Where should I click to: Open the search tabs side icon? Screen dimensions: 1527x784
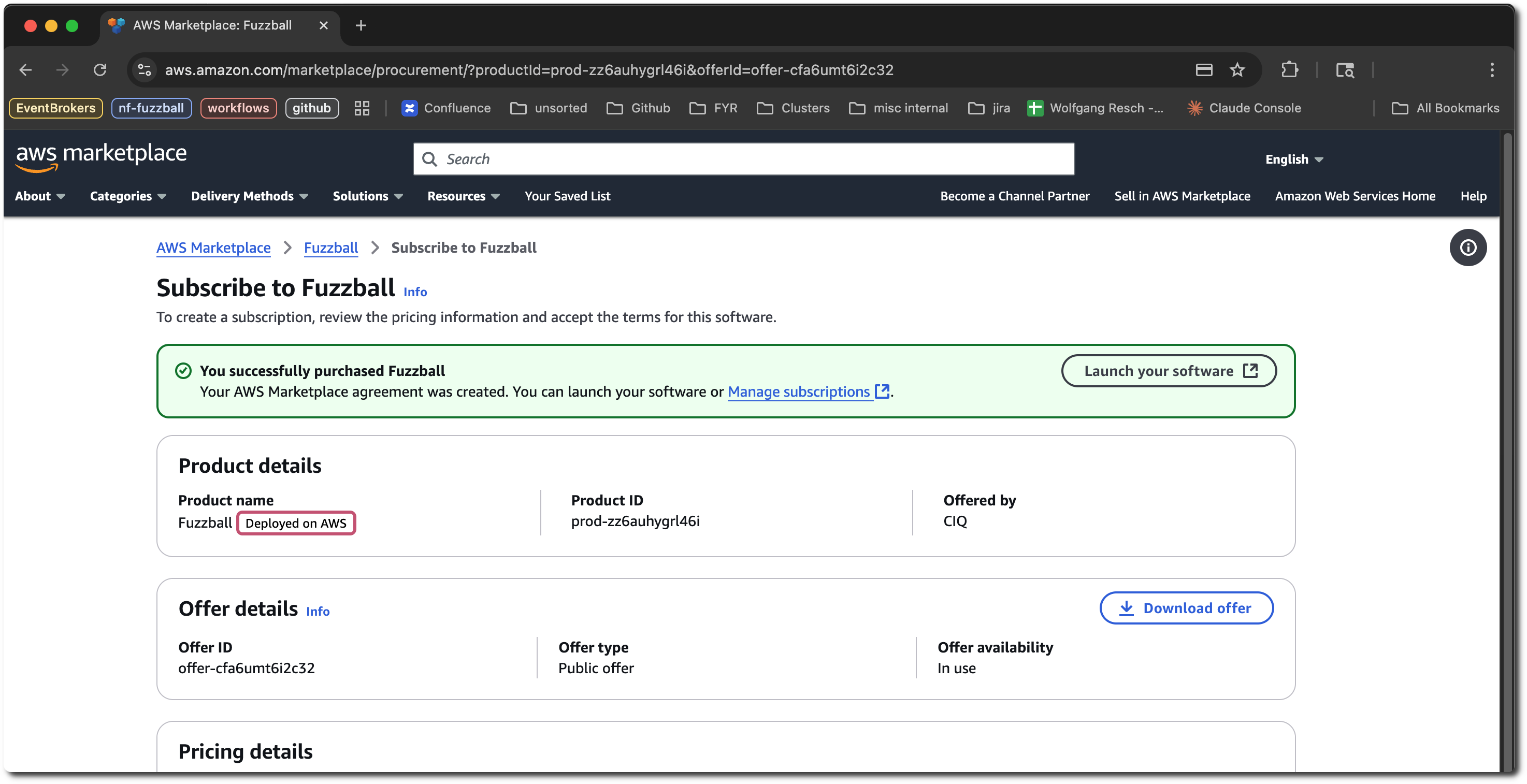(x=1345, y=70)
